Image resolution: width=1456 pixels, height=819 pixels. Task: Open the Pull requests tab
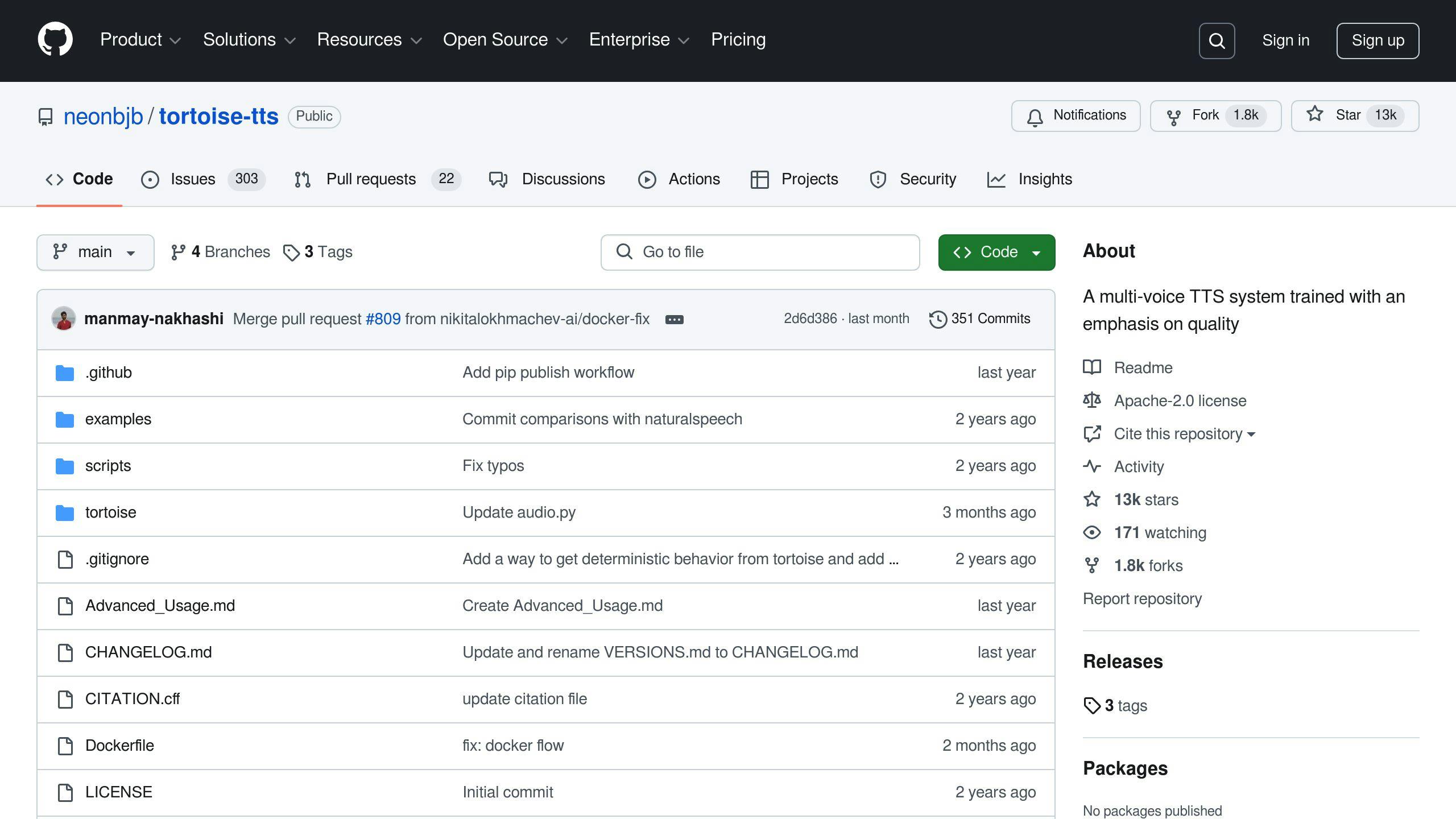[378, 179]
